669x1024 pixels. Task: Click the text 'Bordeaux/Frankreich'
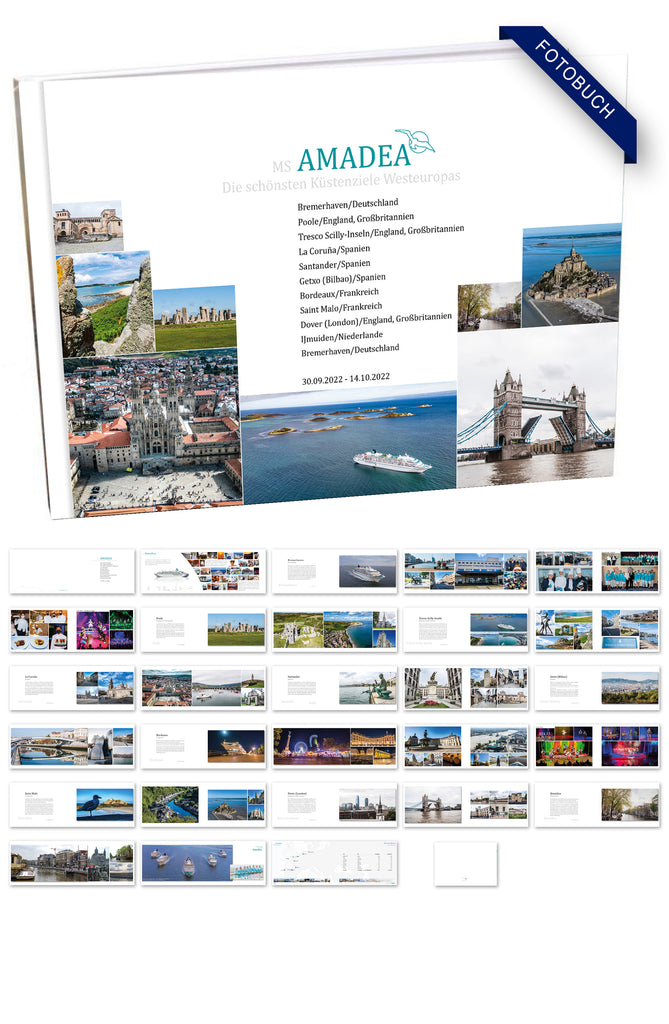pyautogui.click(x=339, y=293)
